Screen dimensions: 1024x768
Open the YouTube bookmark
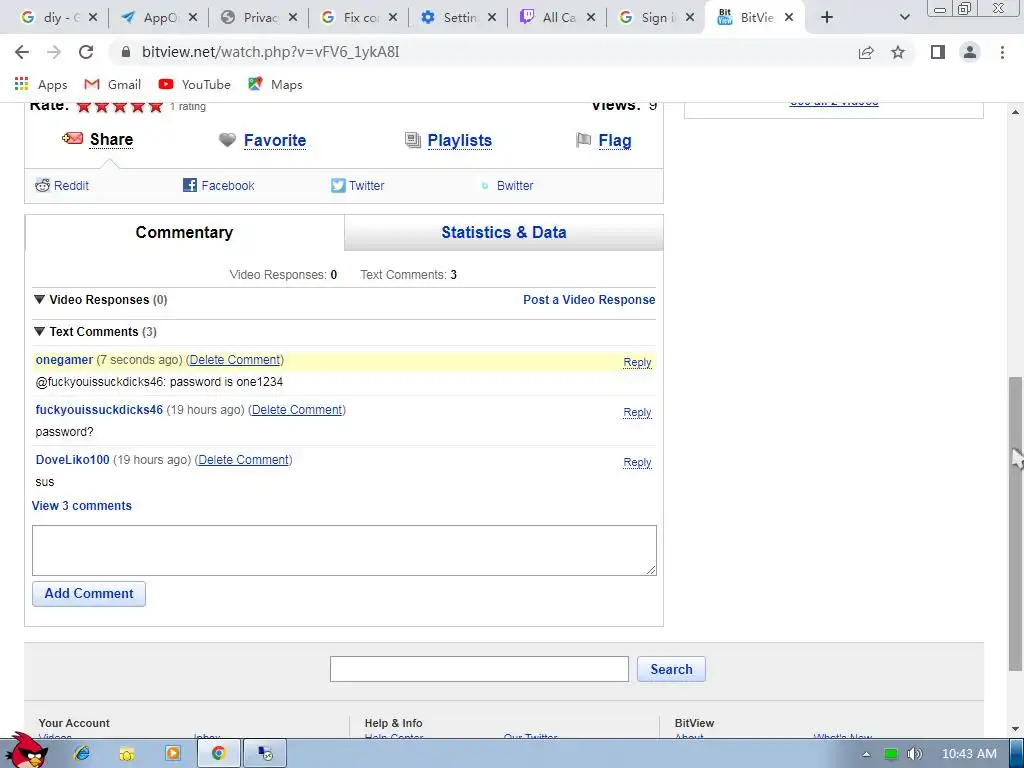pyautogui.click(x=195, y=84)
